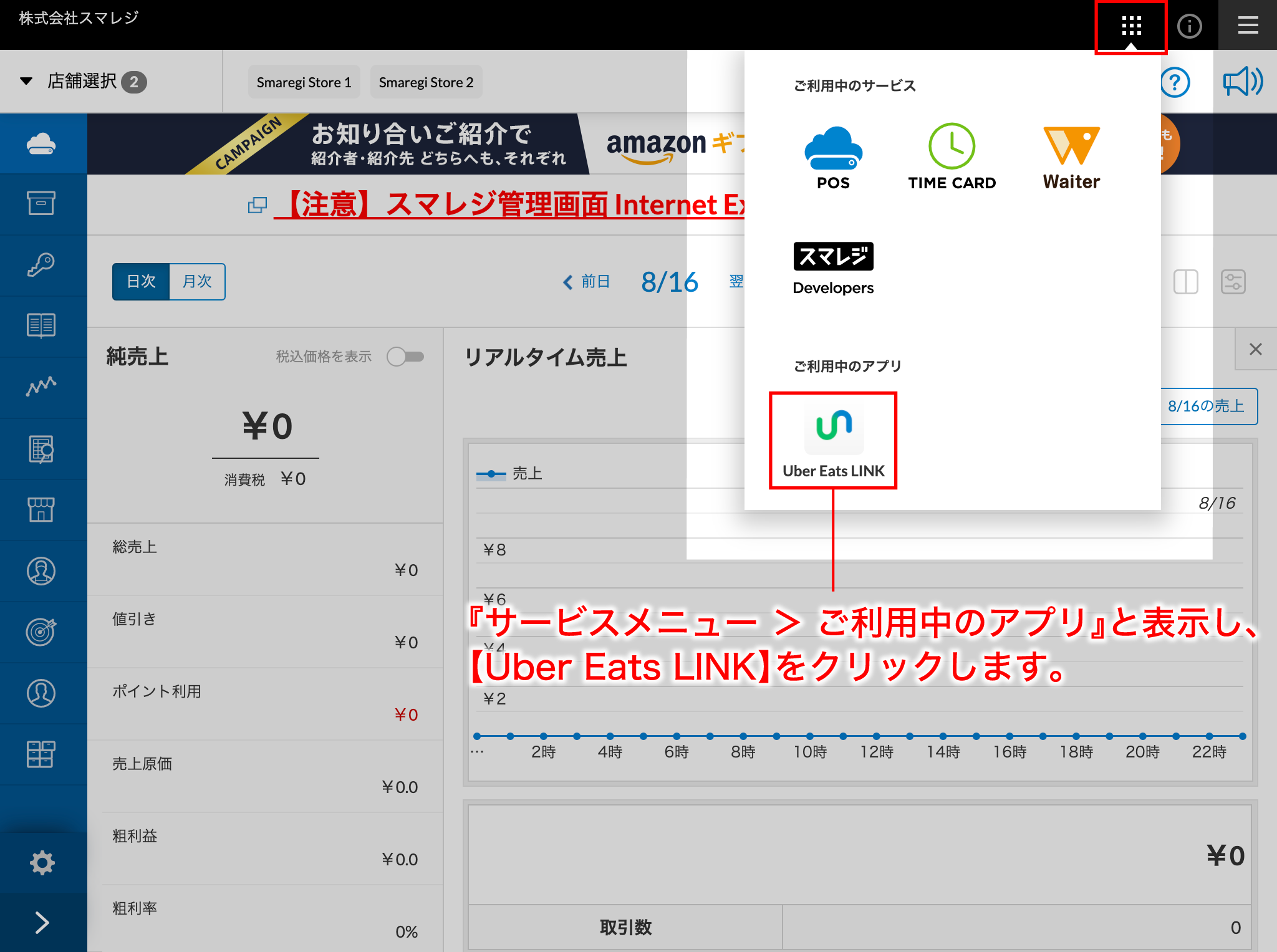
Task: Open the Internet Explorer notice link
Action: coord(509,204)
